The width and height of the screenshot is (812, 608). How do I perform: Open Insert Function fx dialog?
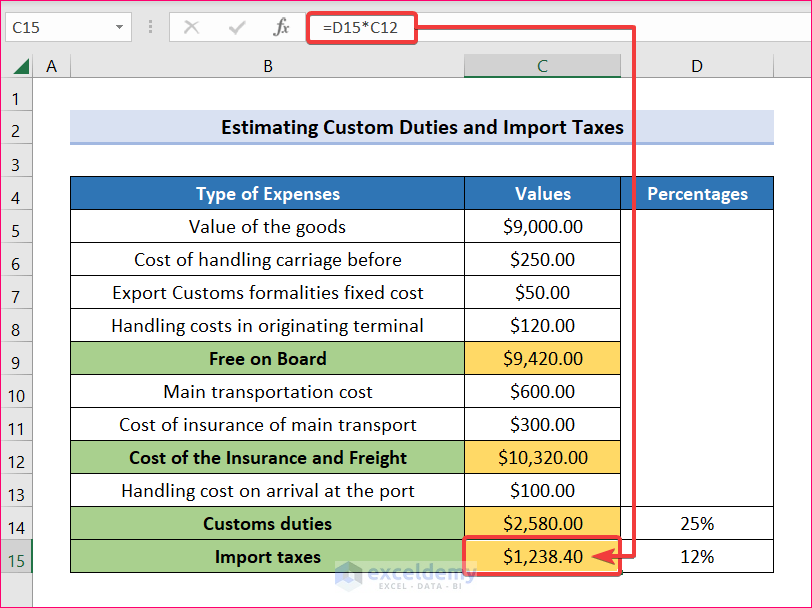[282, 28]
